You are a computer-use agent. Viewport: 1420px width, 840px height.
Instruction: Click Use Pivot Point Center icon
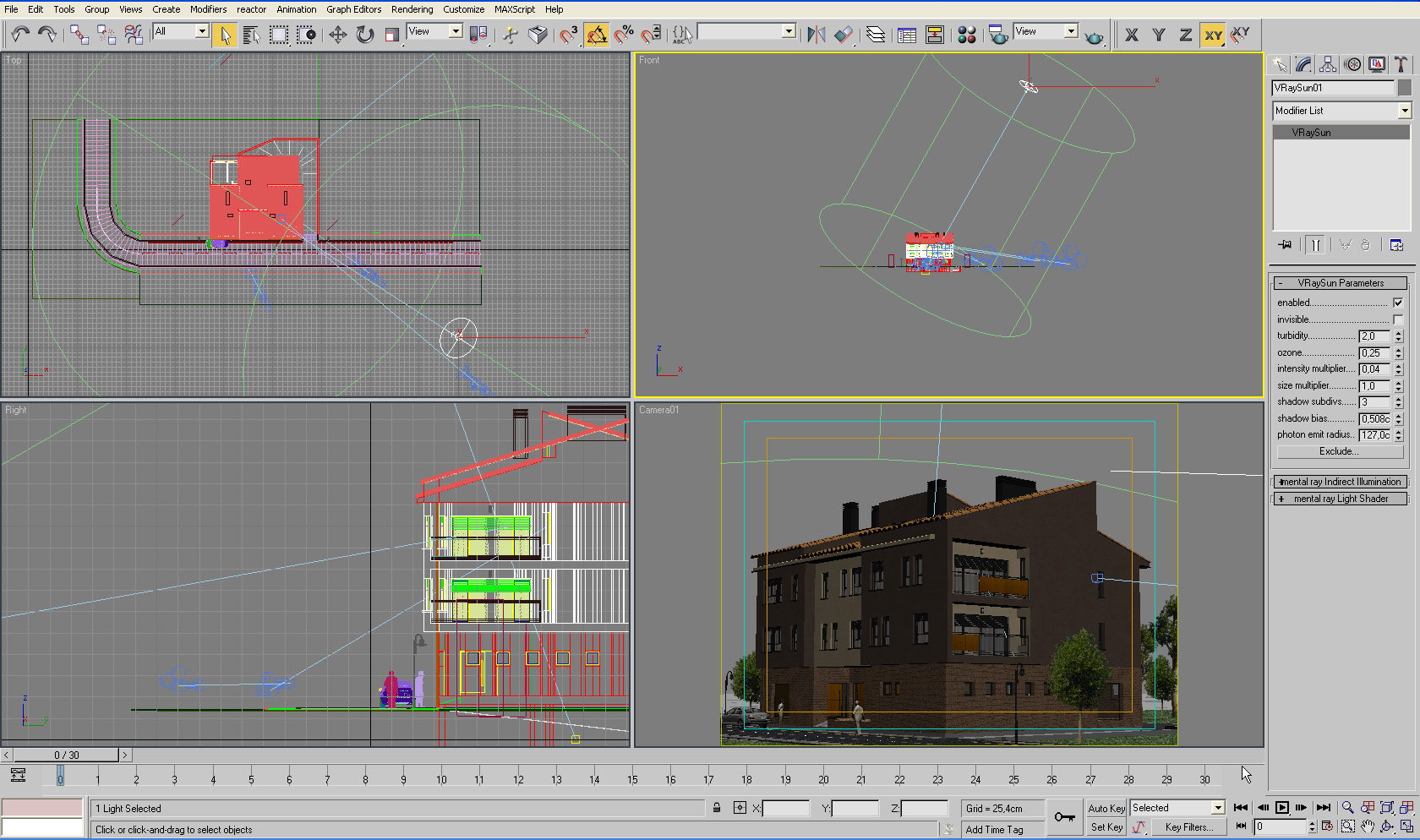(x=478, y=35)
